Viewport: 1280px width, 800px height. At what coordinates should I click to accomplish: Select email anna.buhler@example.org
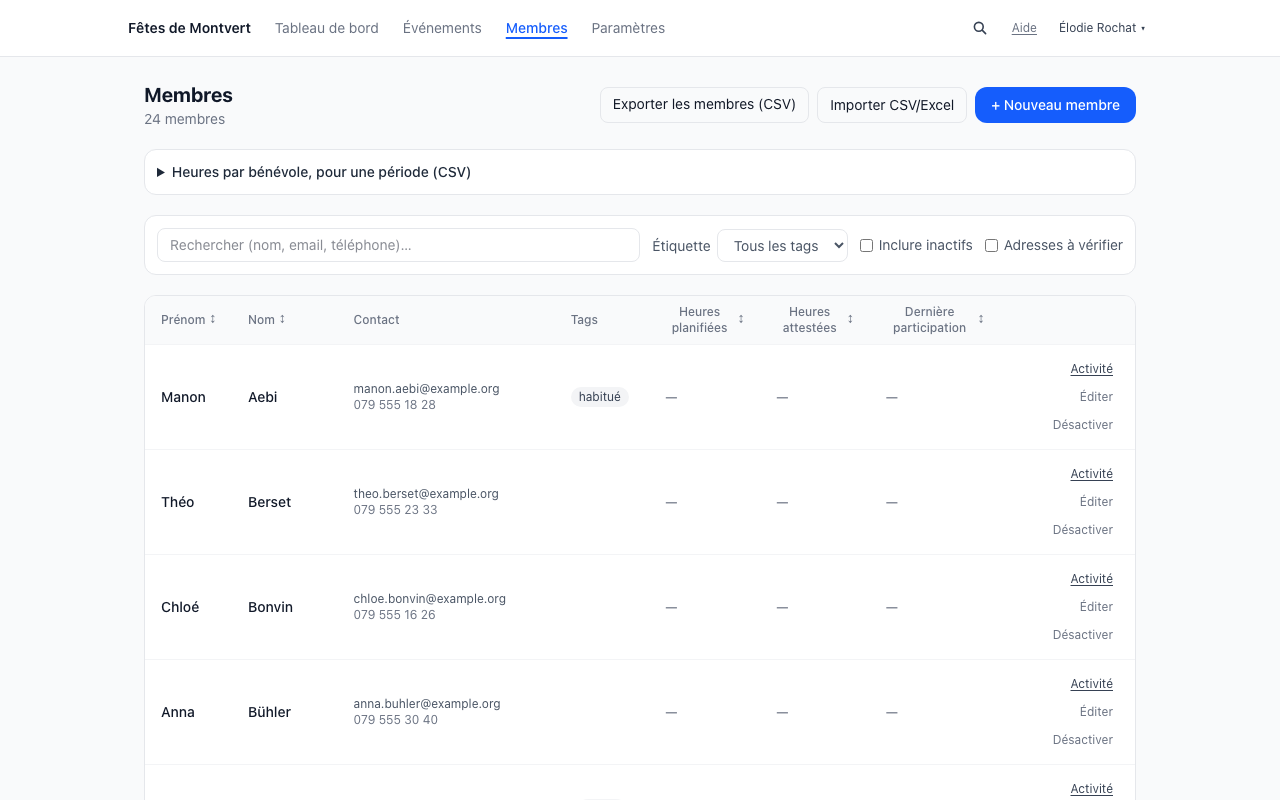point(427,704)
